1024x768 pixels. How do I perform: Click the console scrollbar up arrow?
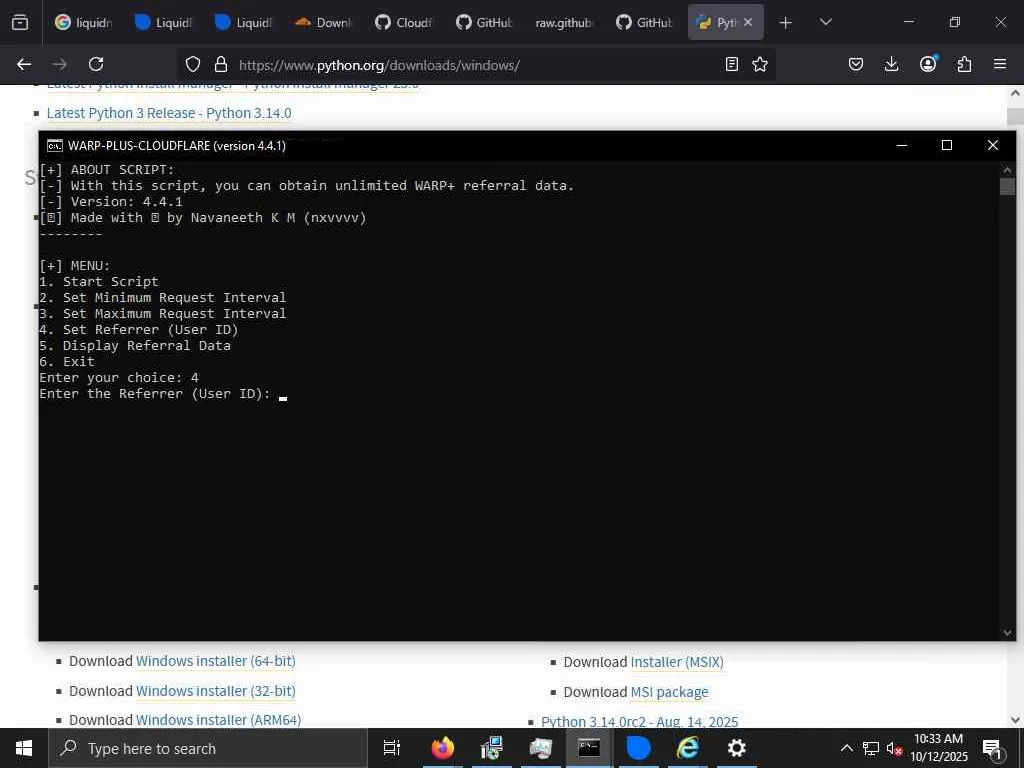point(1006,169)
